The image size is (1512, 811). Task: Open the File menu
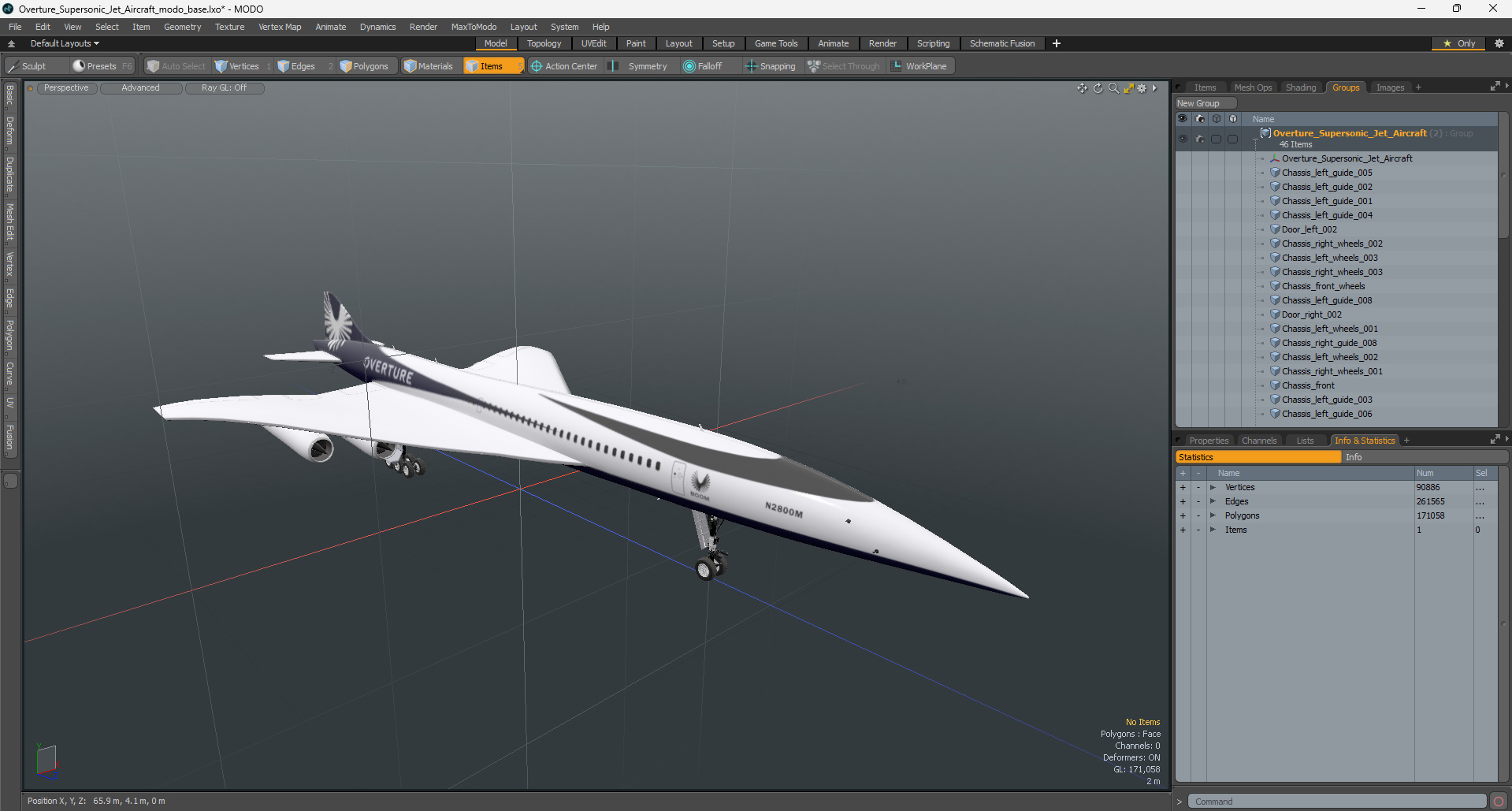pyautogui.click(x=15, y=27)
